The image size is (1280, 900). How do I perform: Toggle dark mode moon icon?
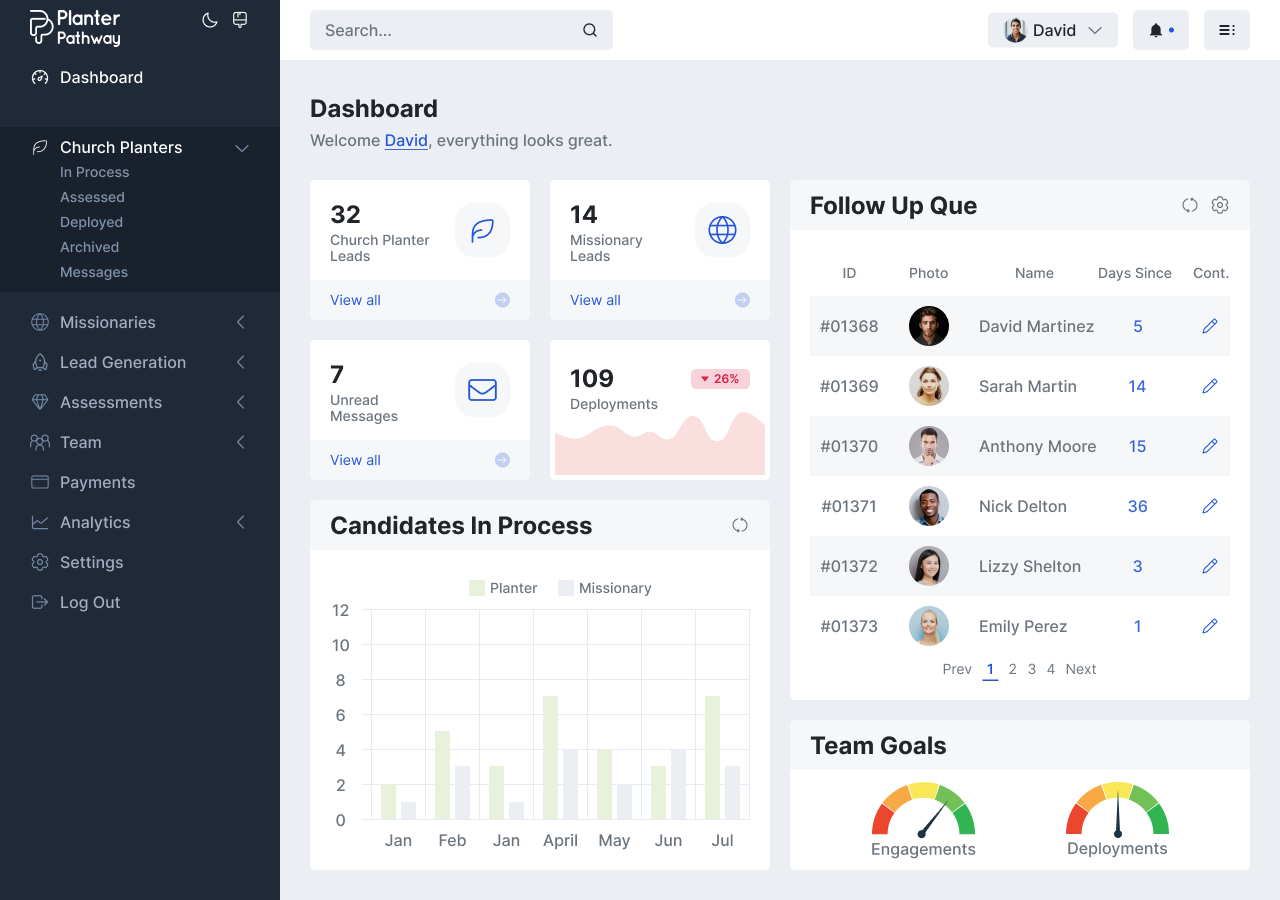(x=210, y=20)
